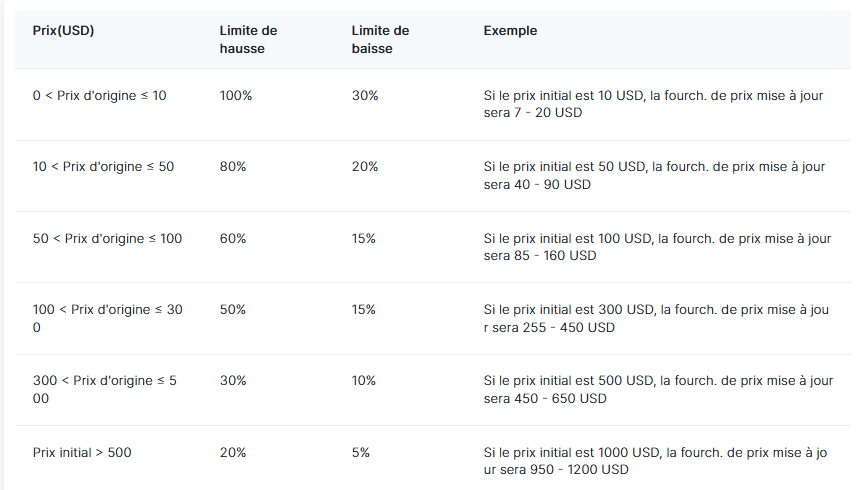The width and height of the screenshot is (860, 490).
Task: Select the "10 < Prix d'origine ≤ 50" cell
Action: coord(103,167)
